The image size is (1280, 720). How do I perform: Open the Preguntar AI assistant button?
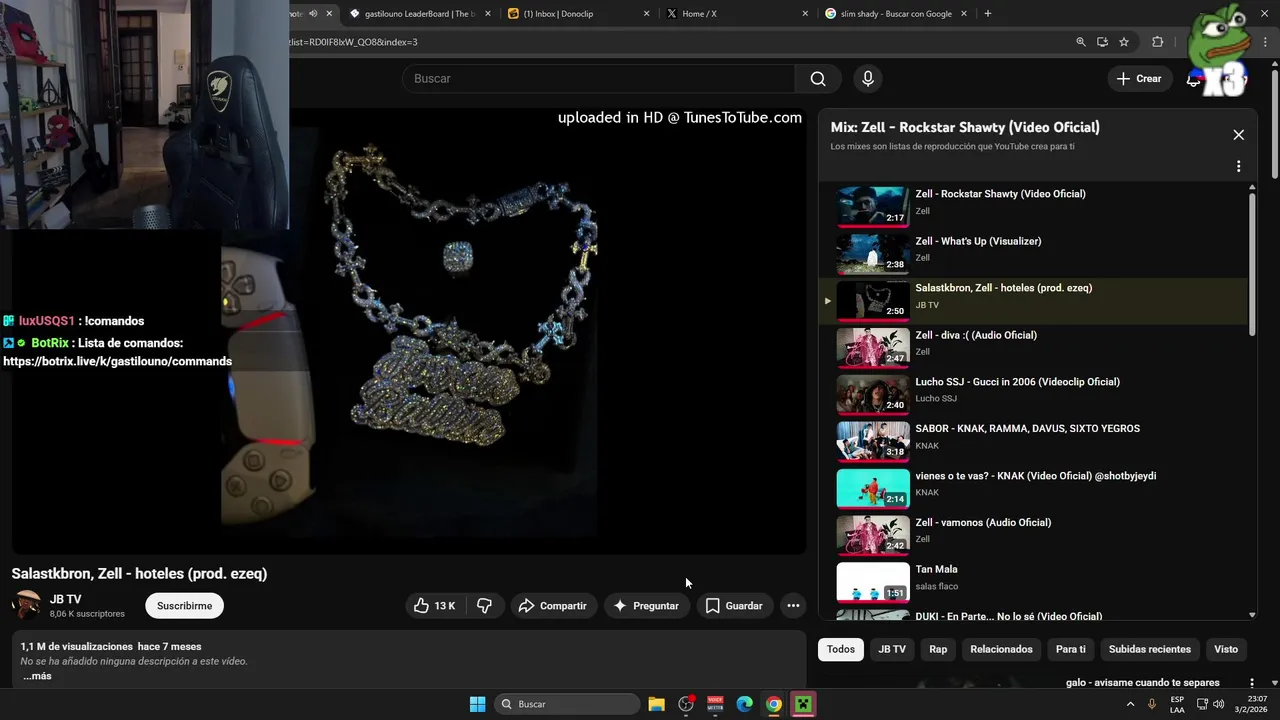647,606
